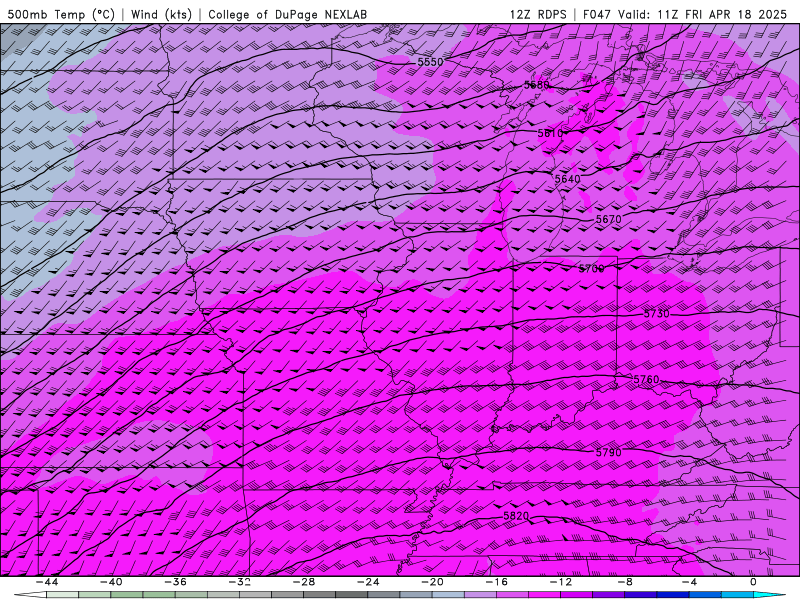Click the -4 colorbar scale label

689,582
